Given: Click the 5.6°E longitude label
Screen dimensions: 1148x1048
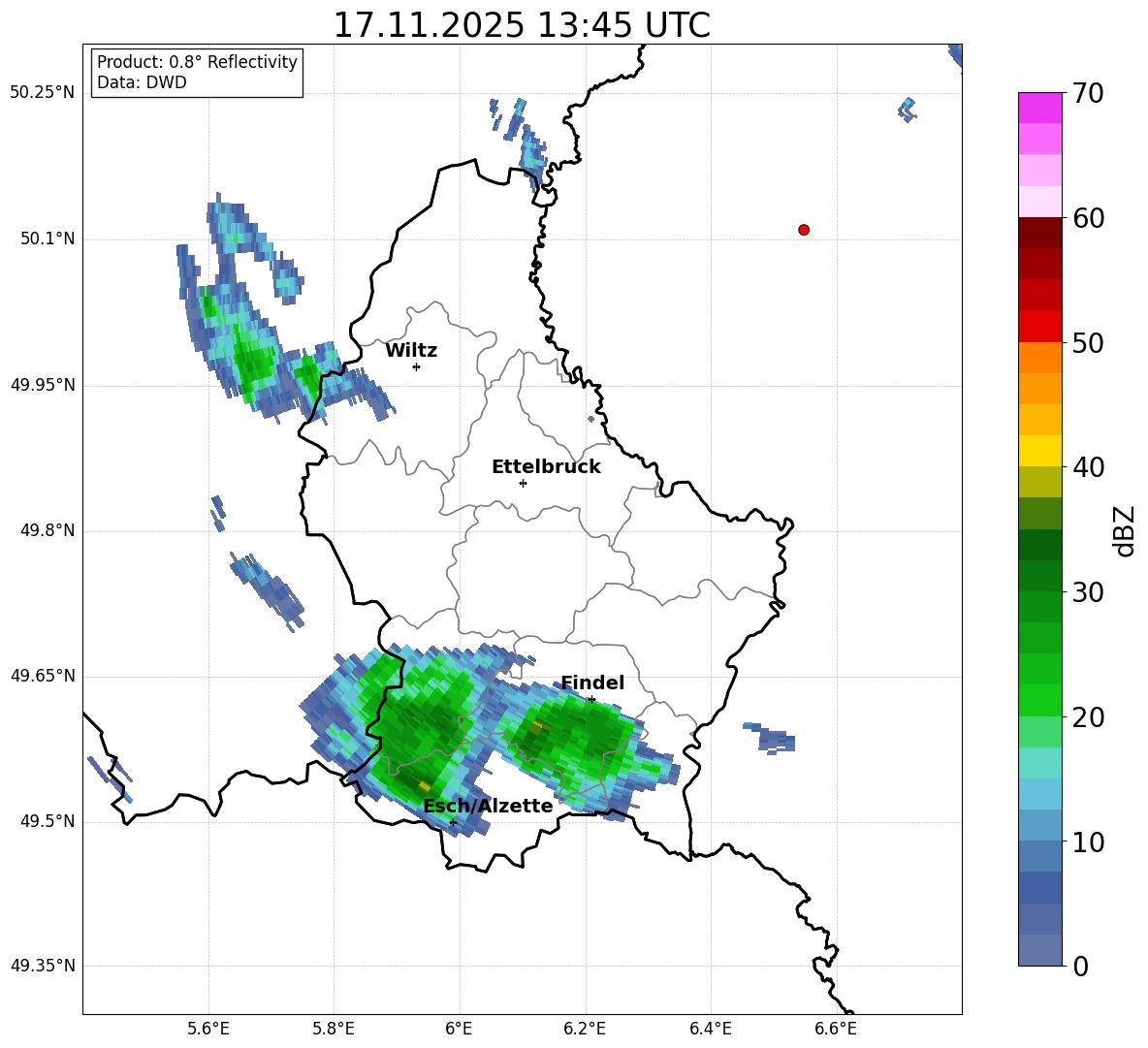Looking at the screenshot, I should point(208,1029).
